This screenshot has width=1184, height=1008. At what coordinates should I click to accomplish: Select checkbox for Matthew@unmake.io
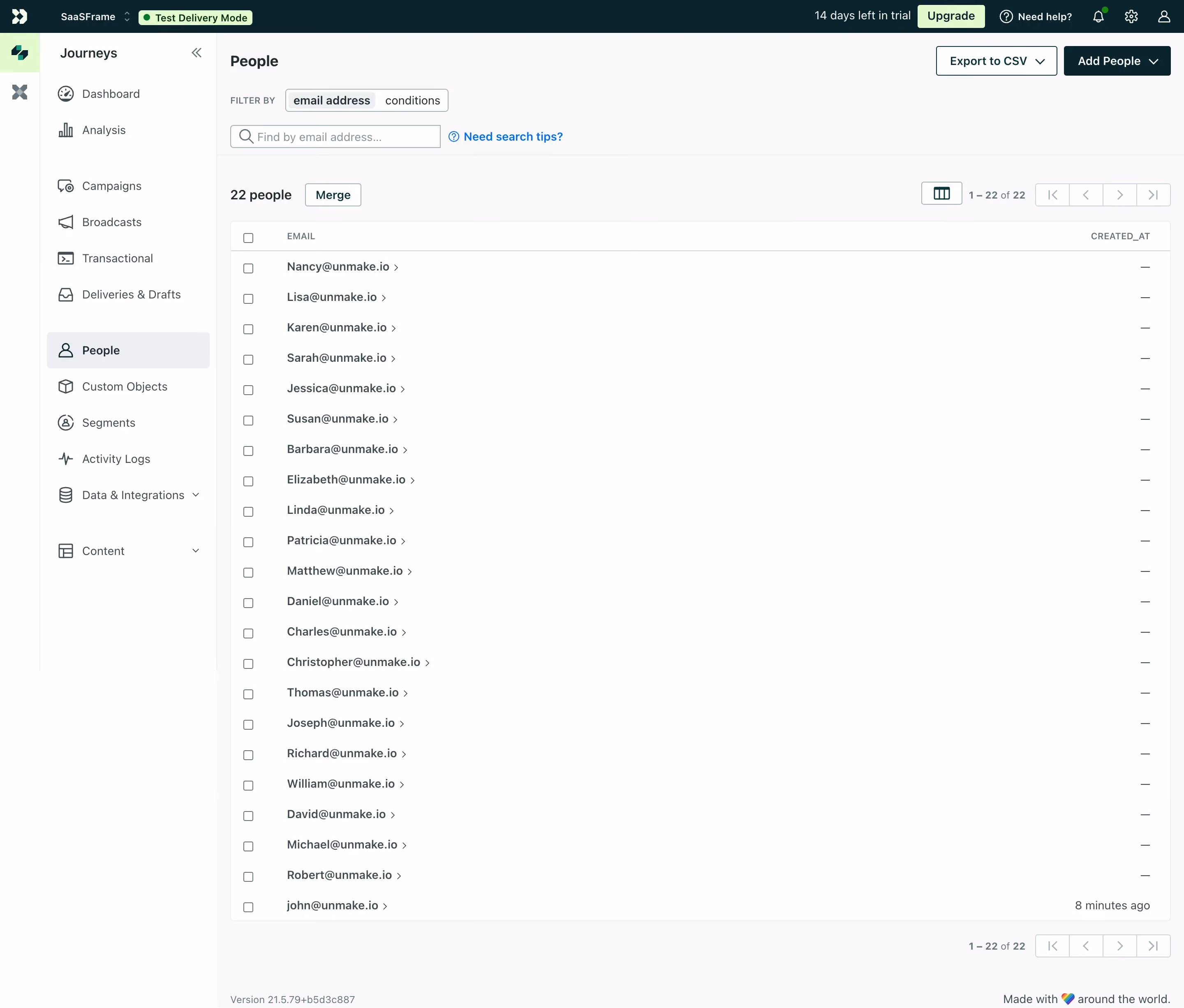pos(248,573)
